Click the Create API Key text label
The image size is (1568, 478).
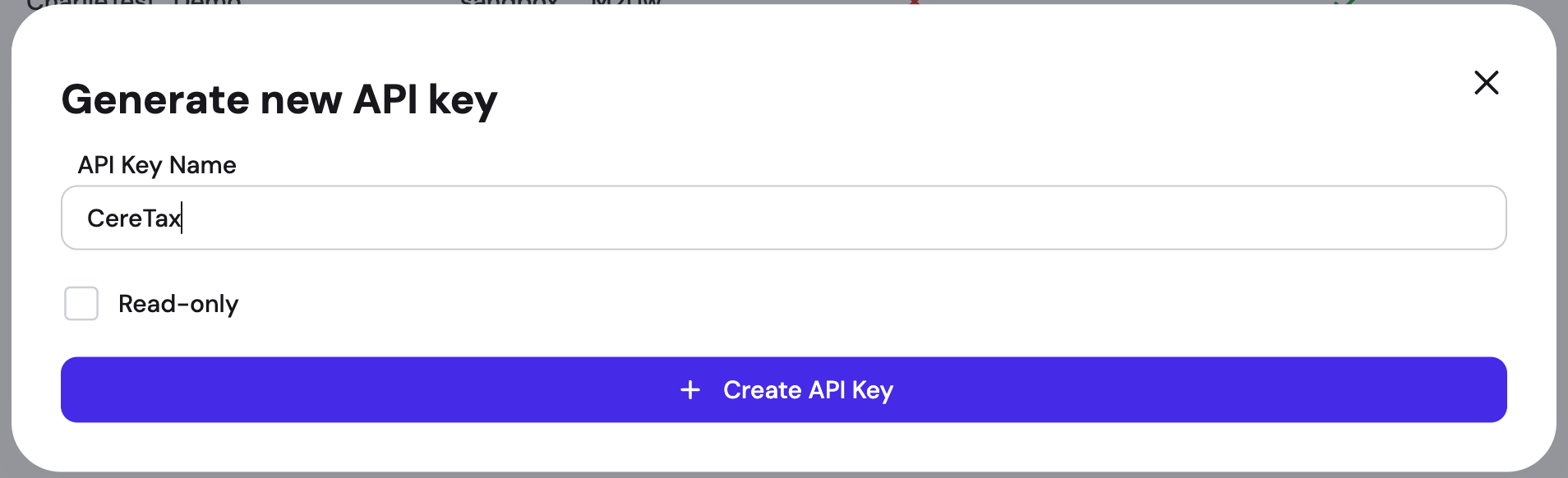coord(808,390)
